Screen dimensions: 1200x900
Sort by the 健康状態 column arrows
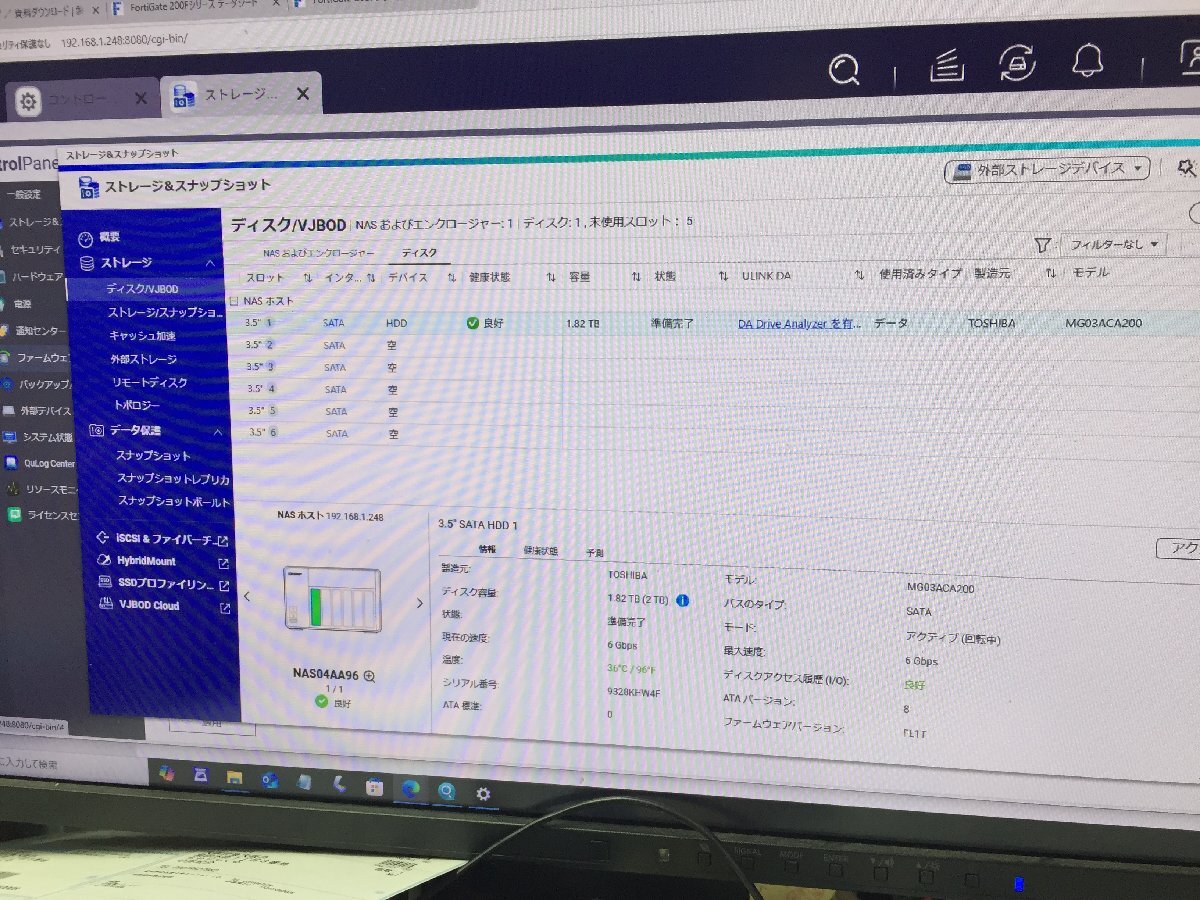pyautogui.click(x=551, y=277)
